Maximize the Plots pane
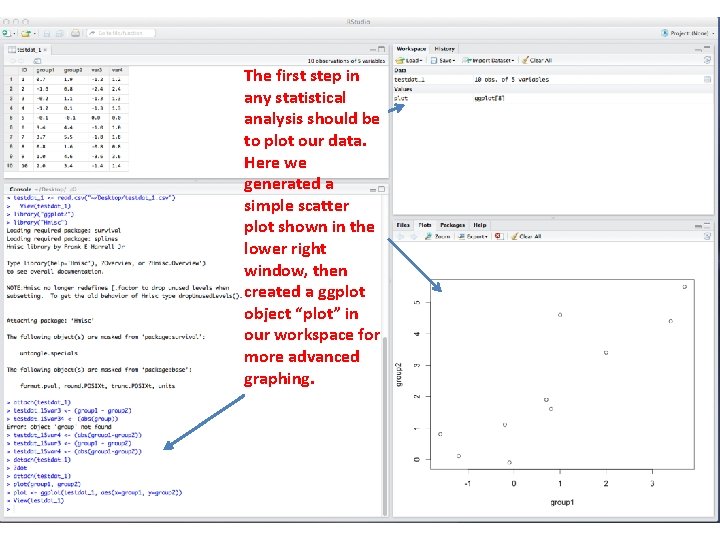This screenshot has width=720, height=540. coord(707,225)
